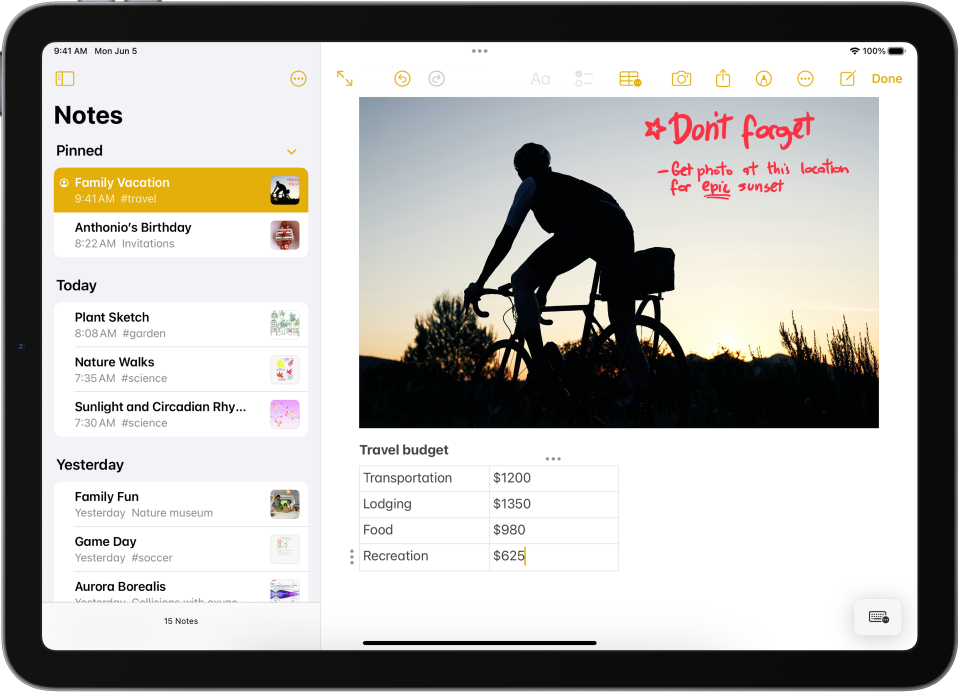Screen dimensions: 958x692
Task: Place cursor in the $625 cell
Action: pos(554,556)
